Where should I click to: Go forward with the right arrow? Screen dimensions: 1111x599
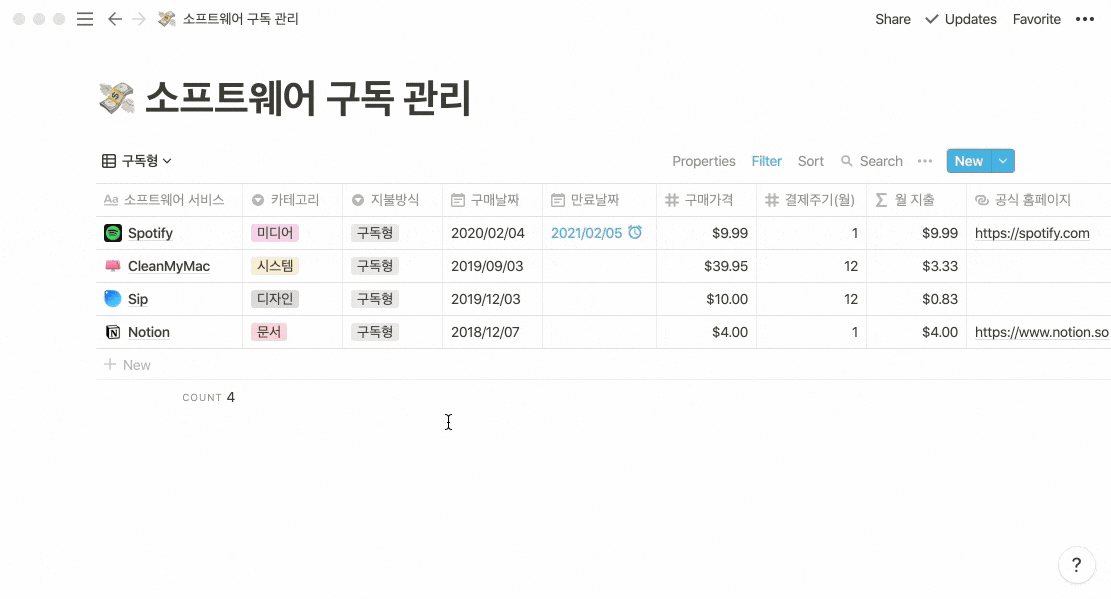coord(139,19)
